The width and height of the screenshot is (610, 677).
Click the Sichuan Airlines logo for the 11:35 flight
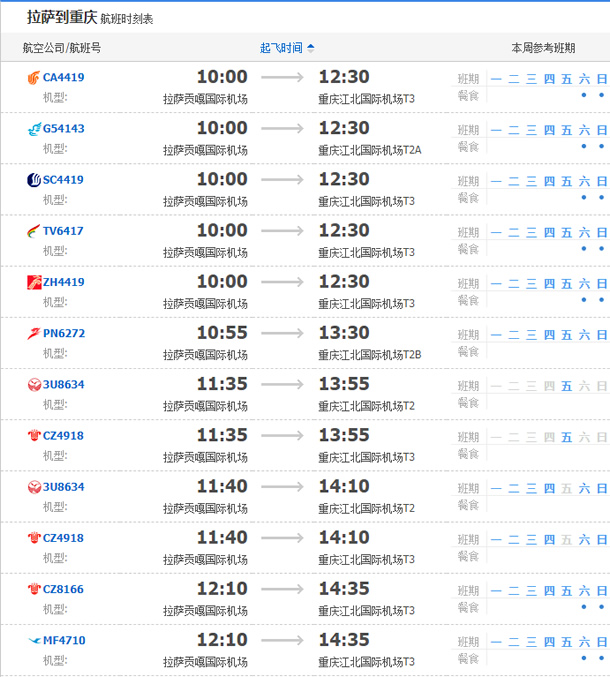tap(34, 385)
